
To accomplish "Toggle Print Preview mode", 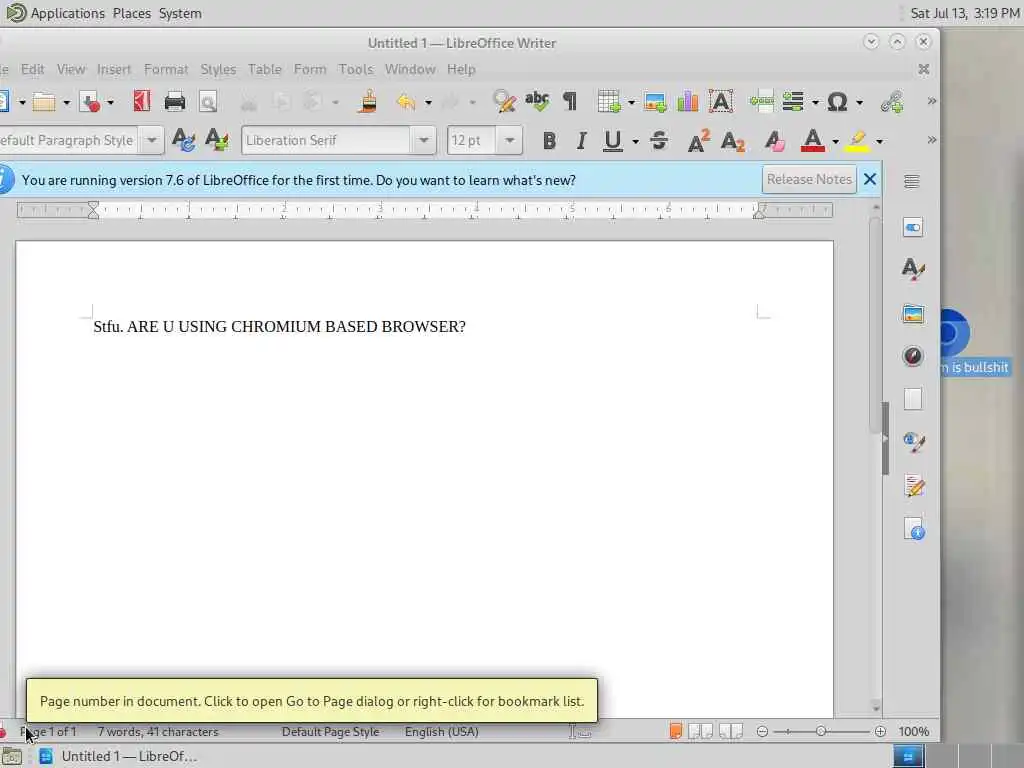I will pyautogui.click(x=208, y=102).
